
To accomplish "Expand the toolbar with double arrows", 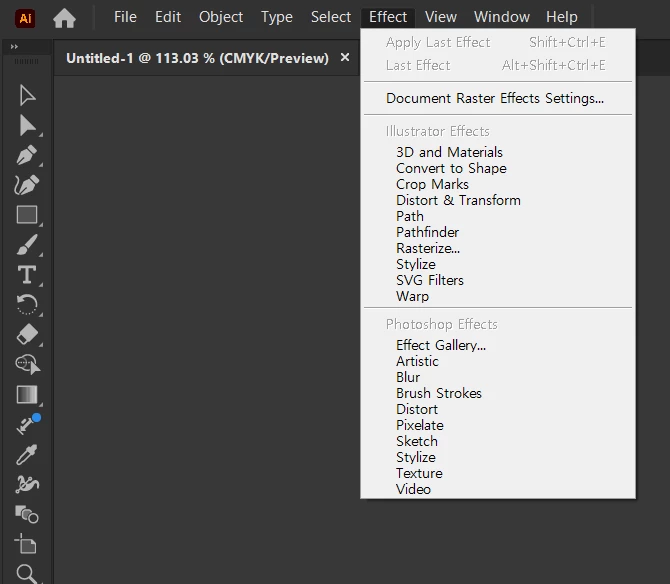I will (x=14, y=47).
